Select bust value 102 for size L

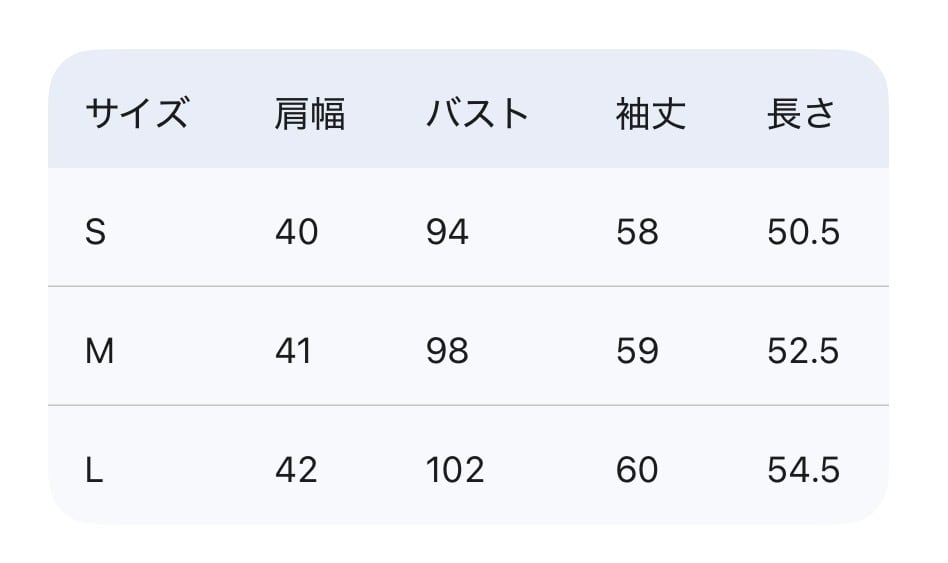coord(455,470)
